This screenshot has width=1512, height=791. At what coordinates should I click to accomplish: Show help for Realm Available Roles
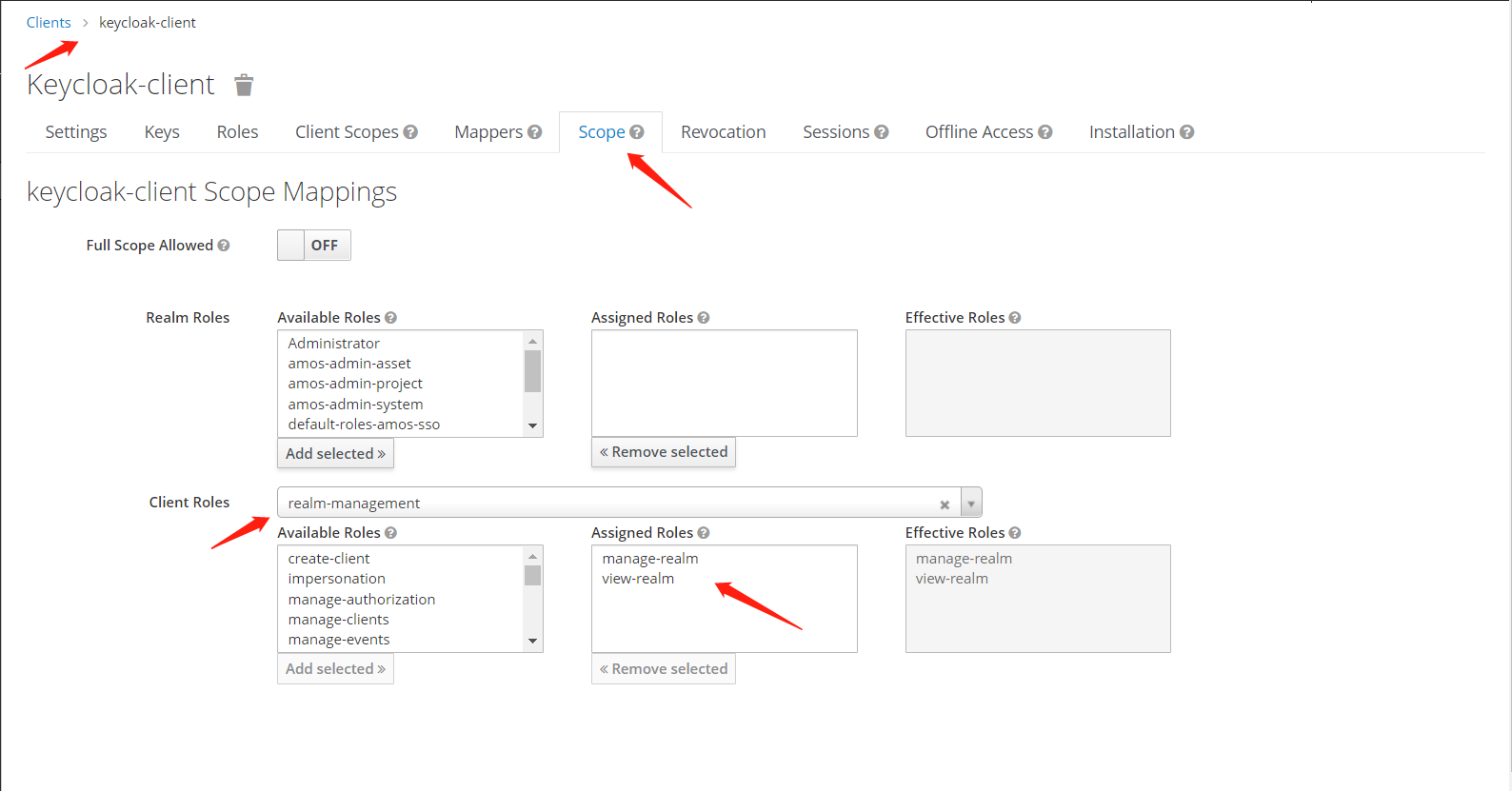point(390,318)
